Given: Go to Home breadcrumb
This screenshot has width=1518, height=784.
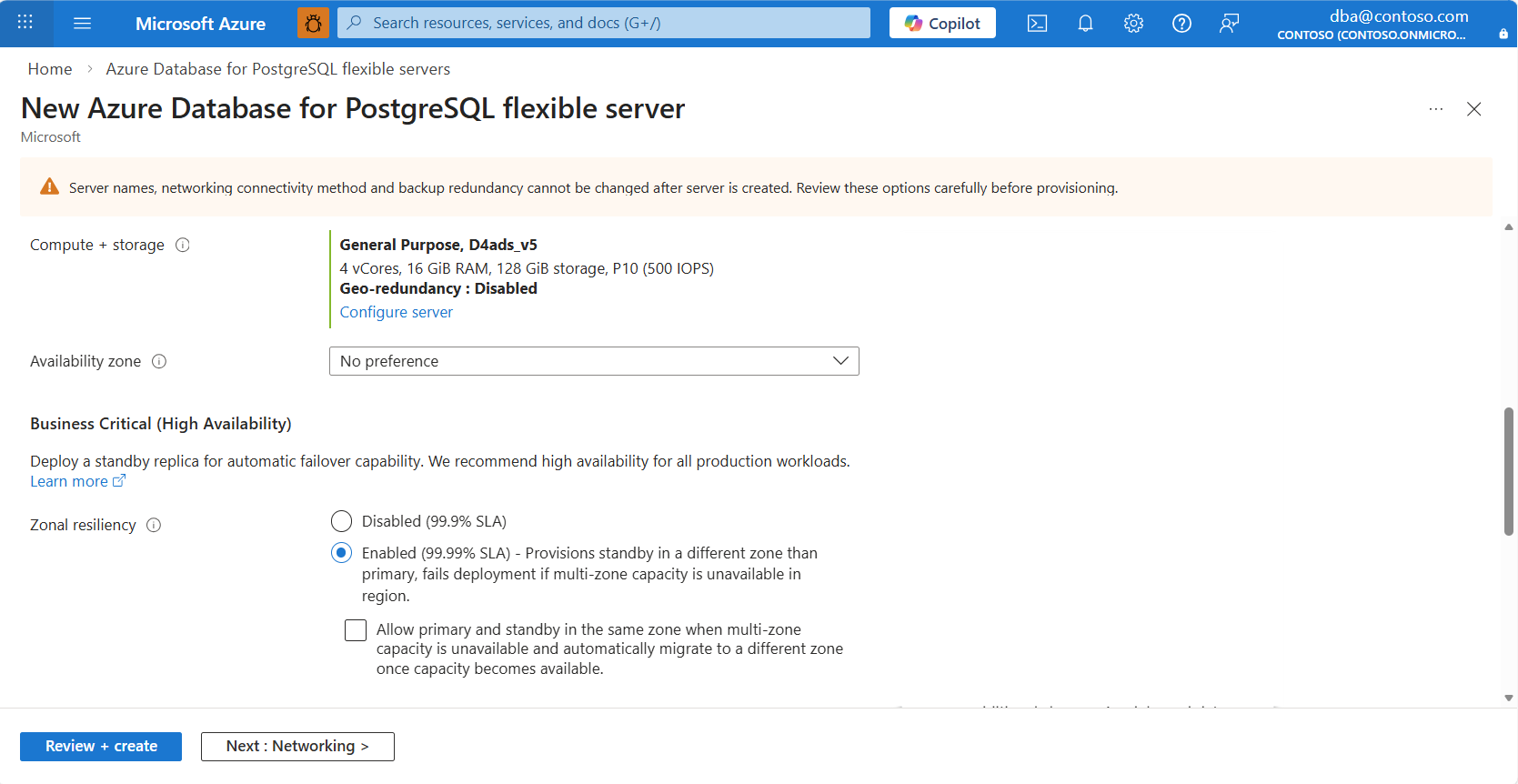Looking at the screenshot, I should 50,69.
